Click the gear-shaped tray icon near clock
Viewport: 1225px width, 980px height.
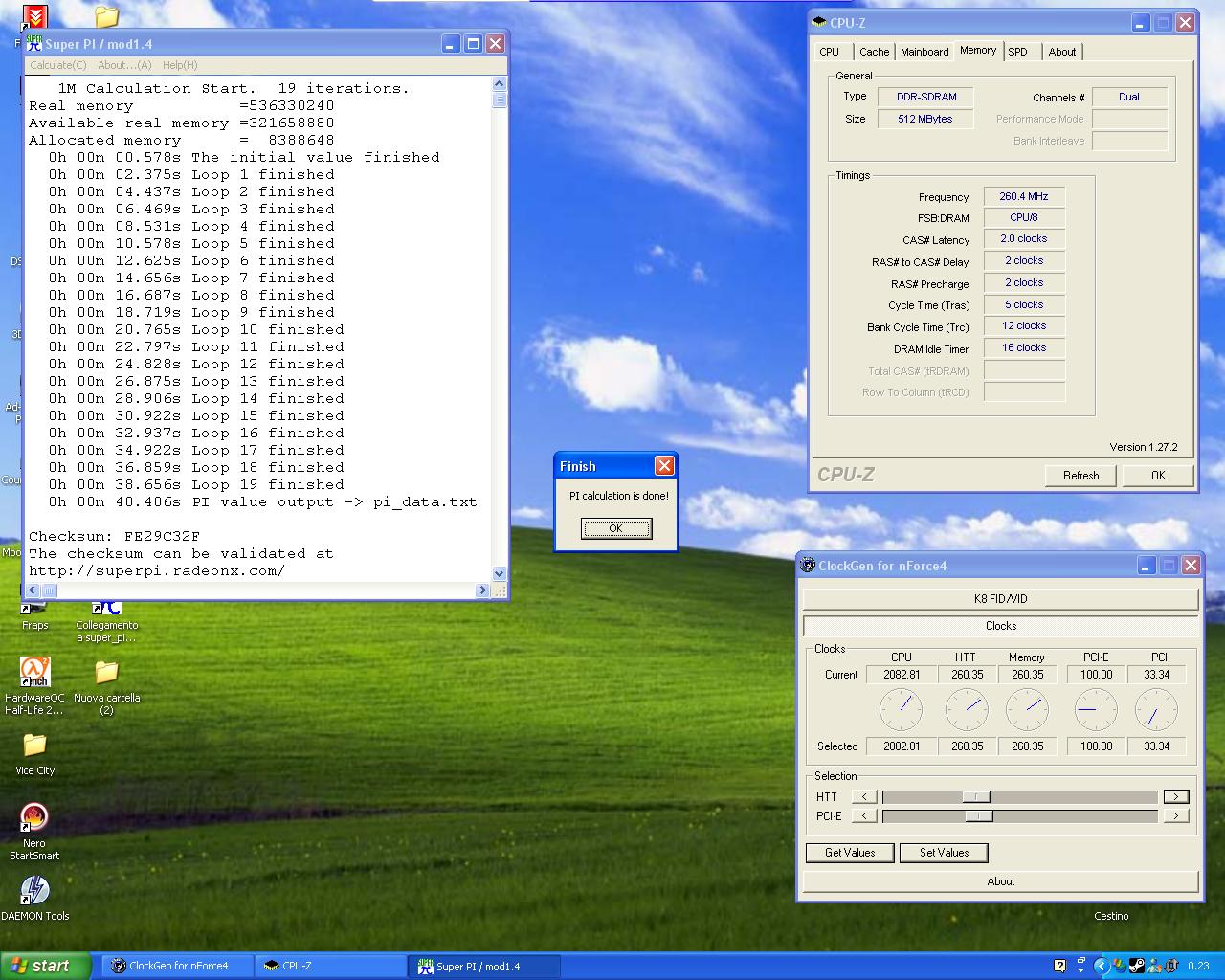point(1171,966)
